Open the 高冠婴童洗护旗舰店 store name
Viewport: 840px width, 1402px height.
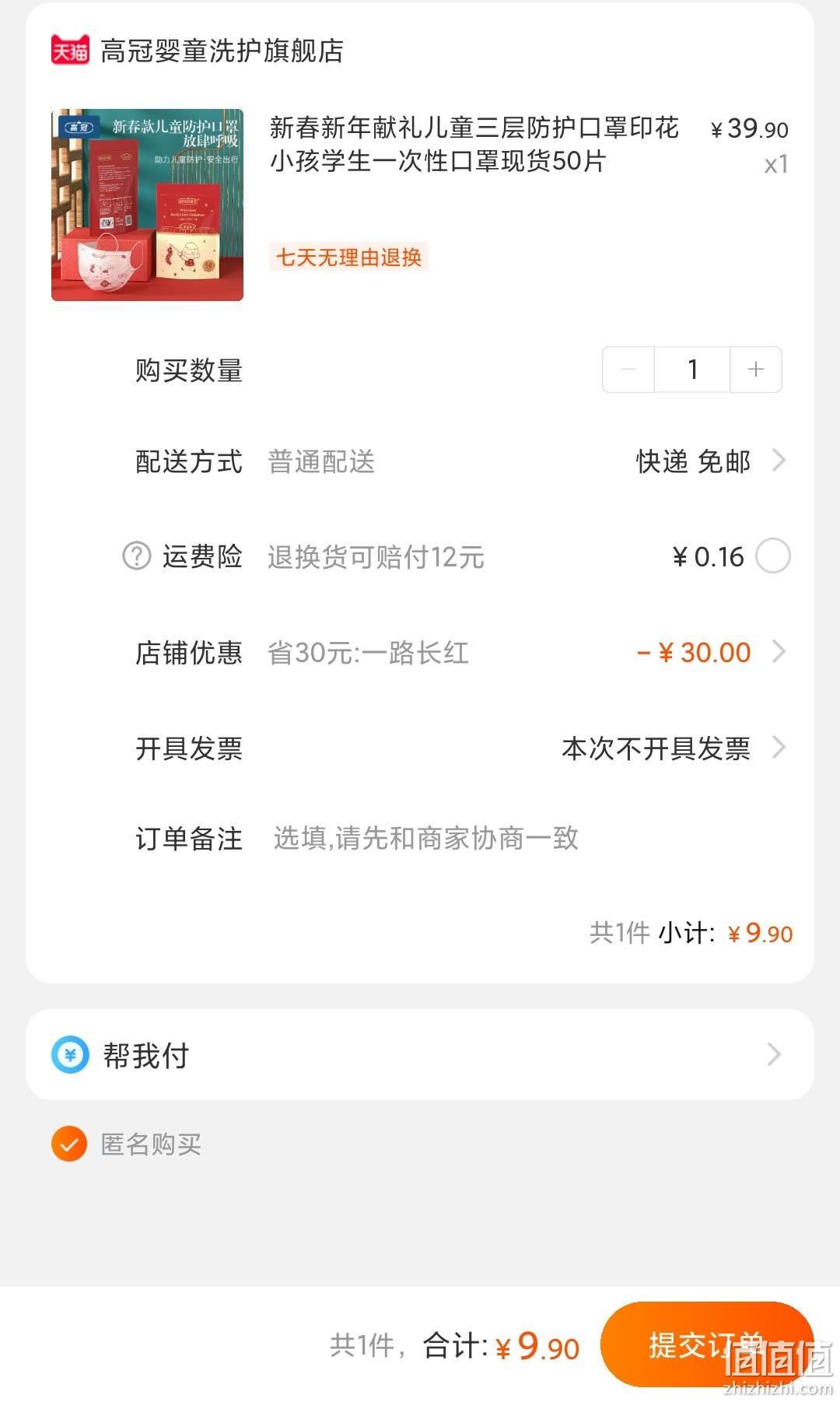(222, 51)
